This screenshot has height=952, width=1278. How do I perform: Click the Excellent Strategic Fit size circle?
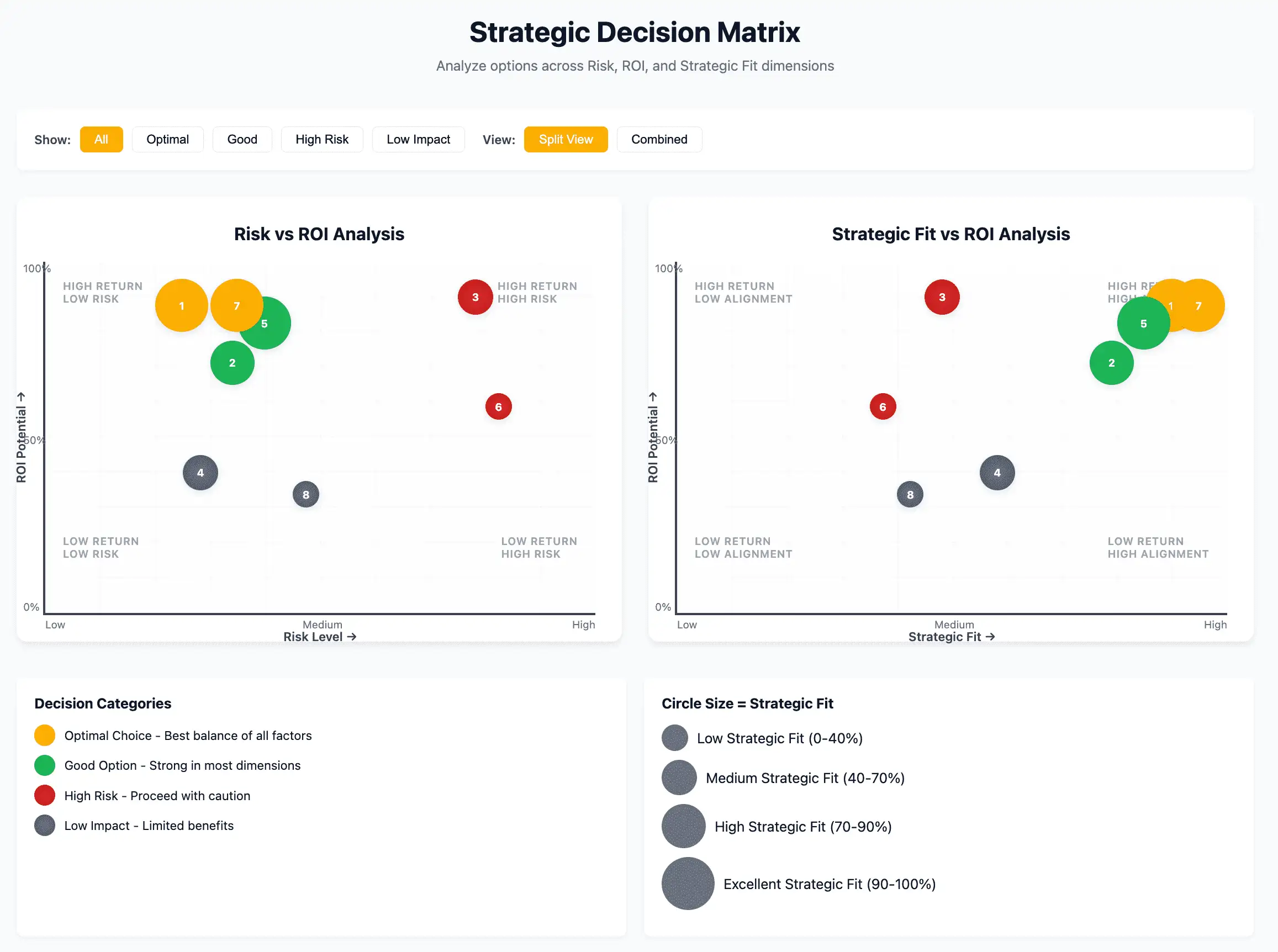click(x=688, y=884)
